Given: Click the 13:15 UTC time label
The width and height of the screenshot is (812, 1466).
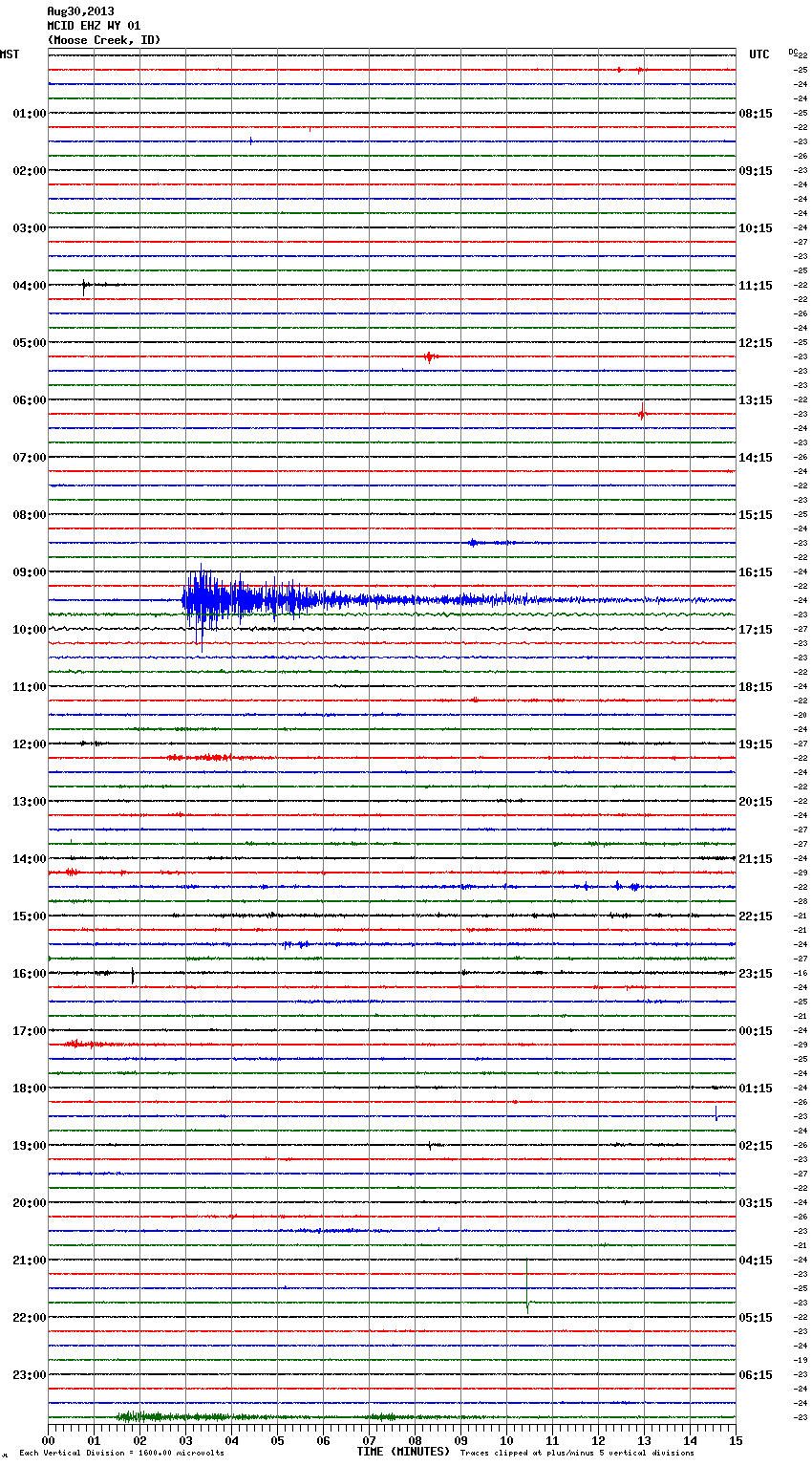Looking at the screenshot, I should pyautogui.click(x=756, y=400).
